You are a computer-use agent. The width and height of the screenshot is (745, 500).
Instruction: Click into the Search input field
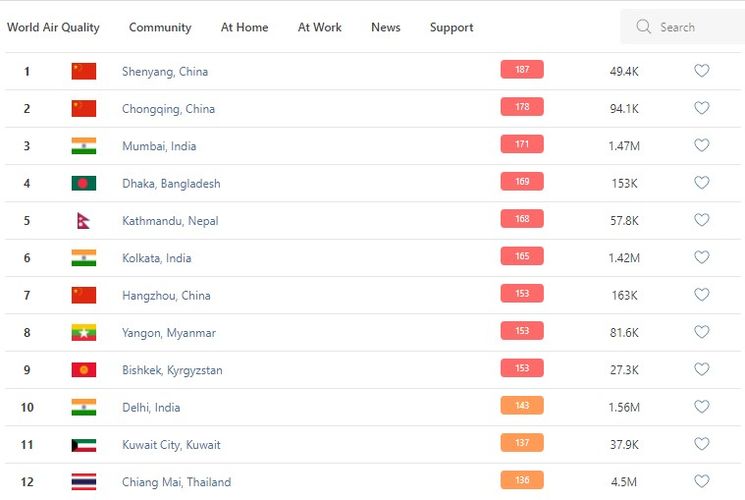coord(695,27)
